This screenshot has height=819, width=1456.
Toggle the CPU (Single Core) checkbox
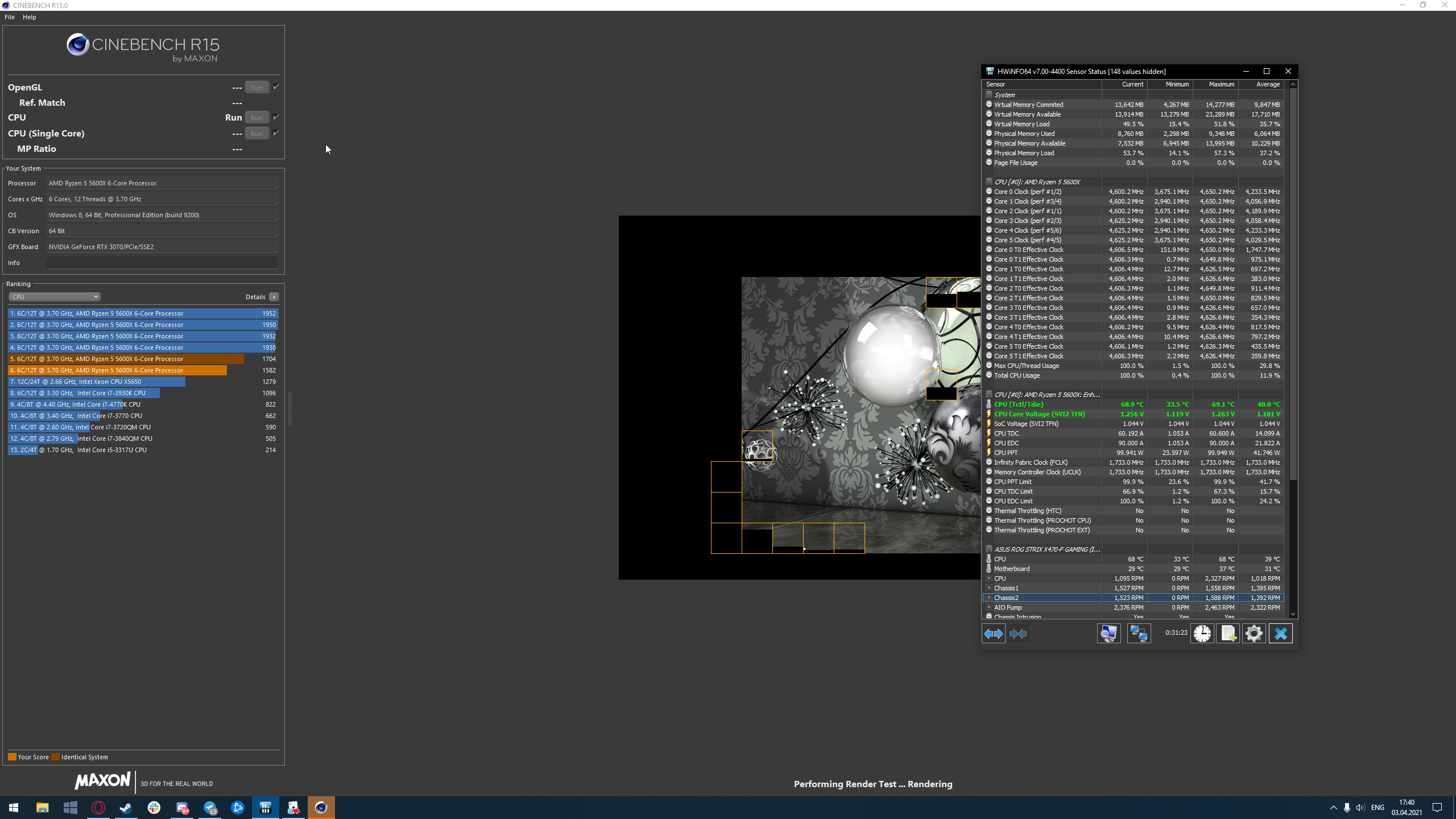tap(276, 133)
